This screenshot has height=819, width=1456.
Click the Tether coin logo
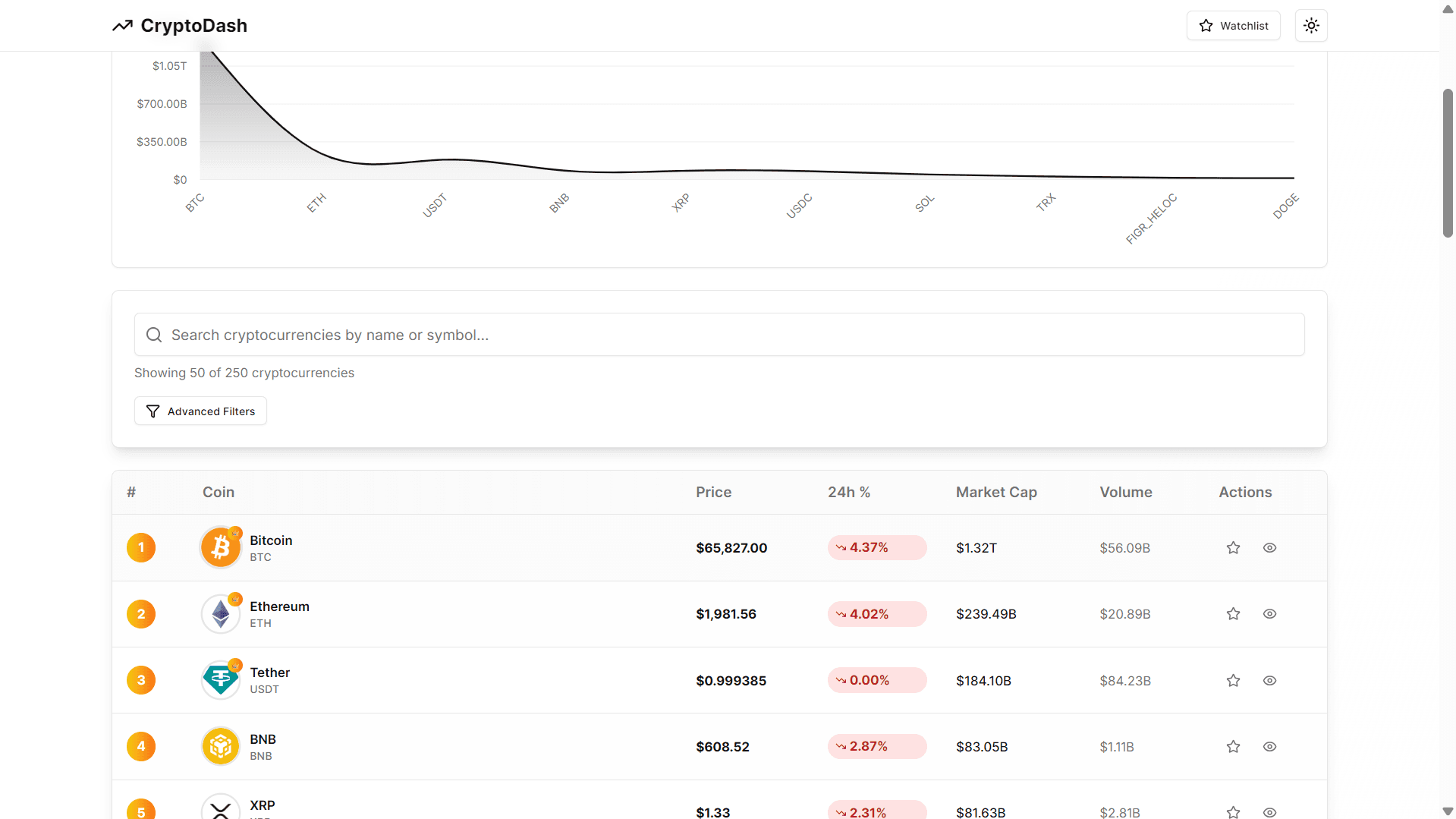pos(220,679)
